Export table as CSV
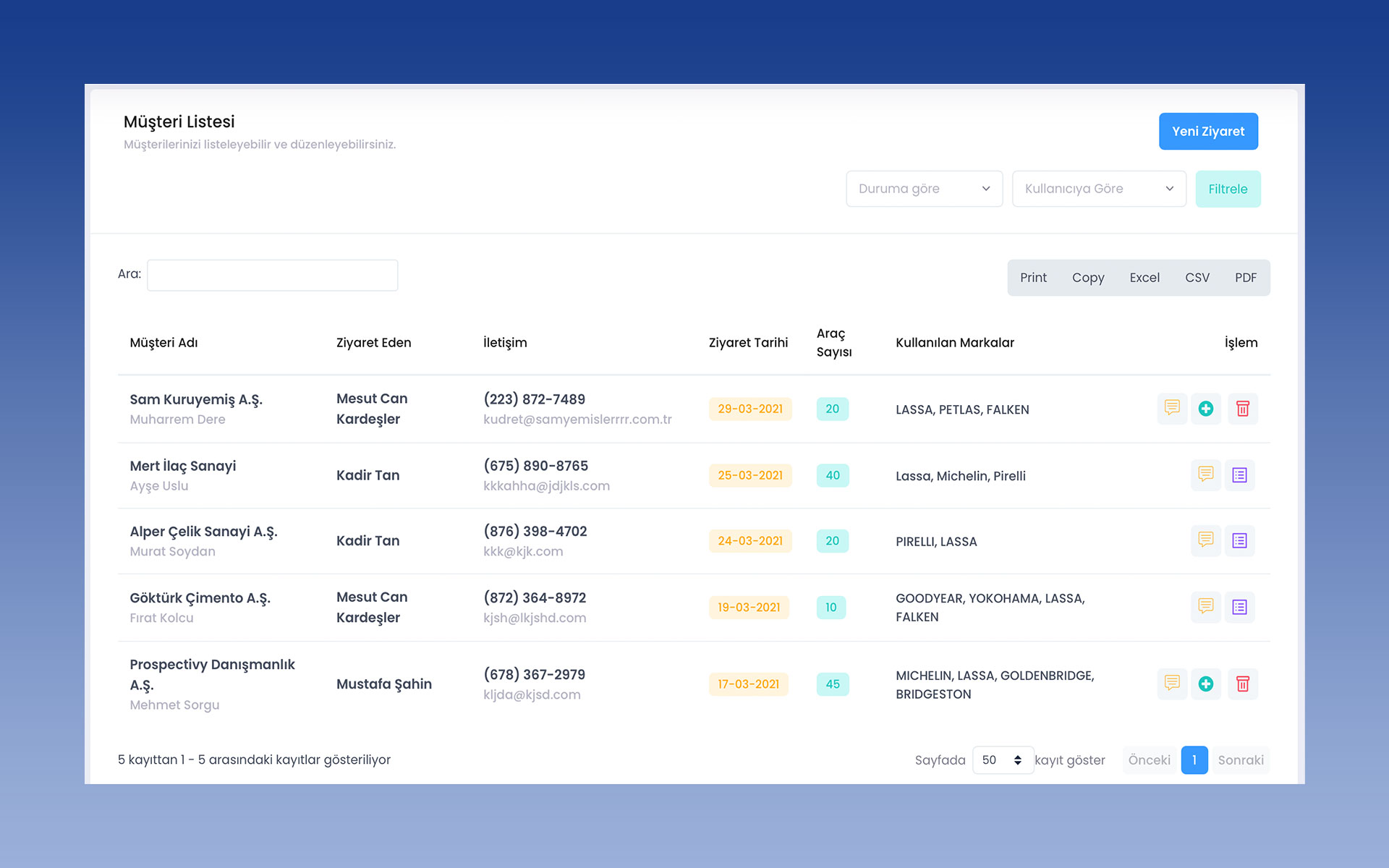 point(1197,278)
